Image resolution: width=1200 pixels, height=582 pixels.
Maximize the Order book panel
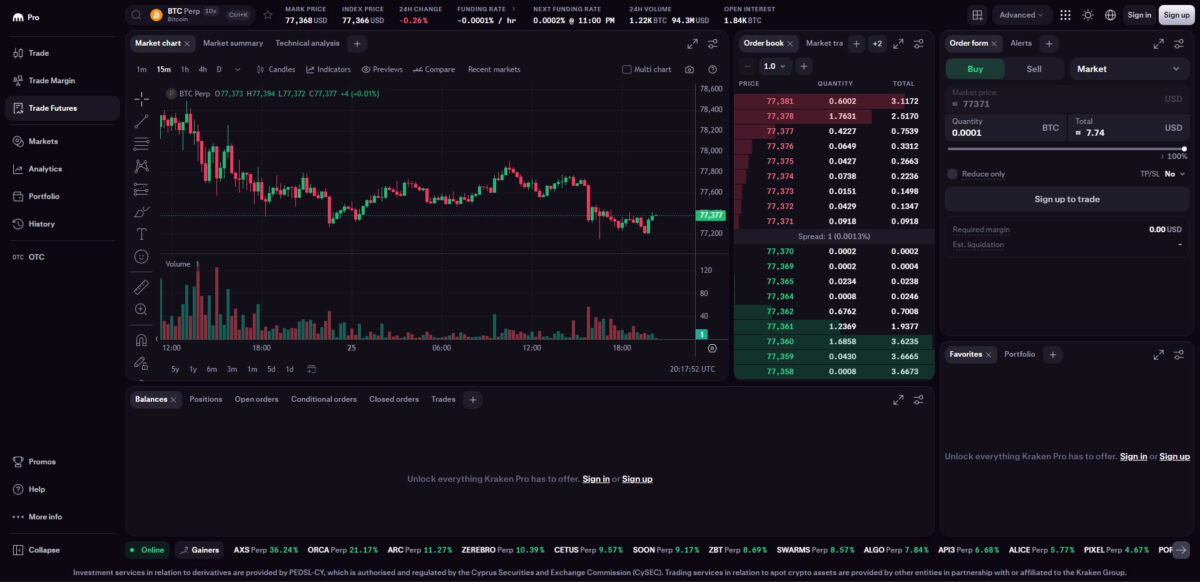[898, 44]
